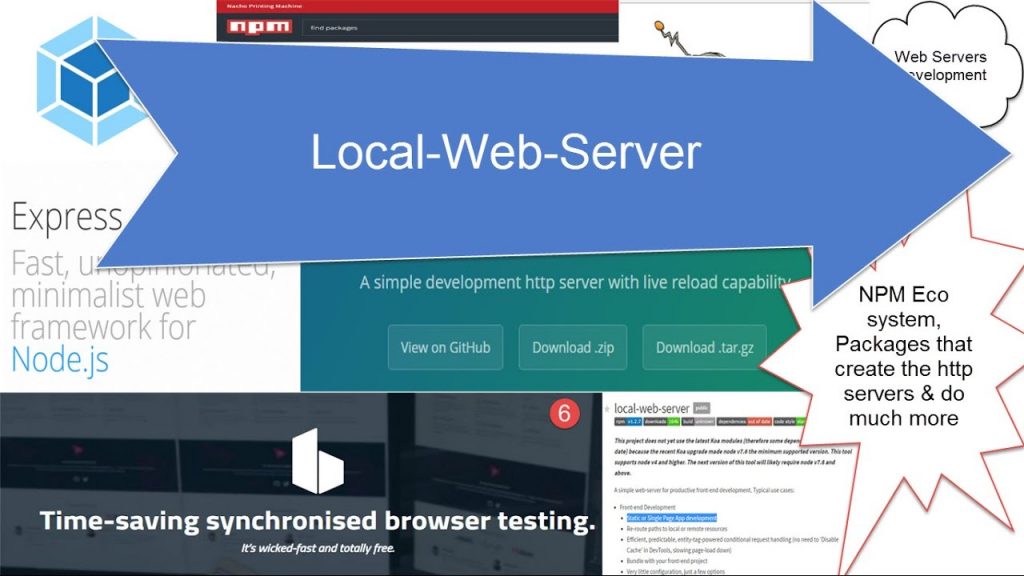Open 'View on GitHub'
The width and height of the screenshot is (1024, 576).
click(x=445, y=347)
